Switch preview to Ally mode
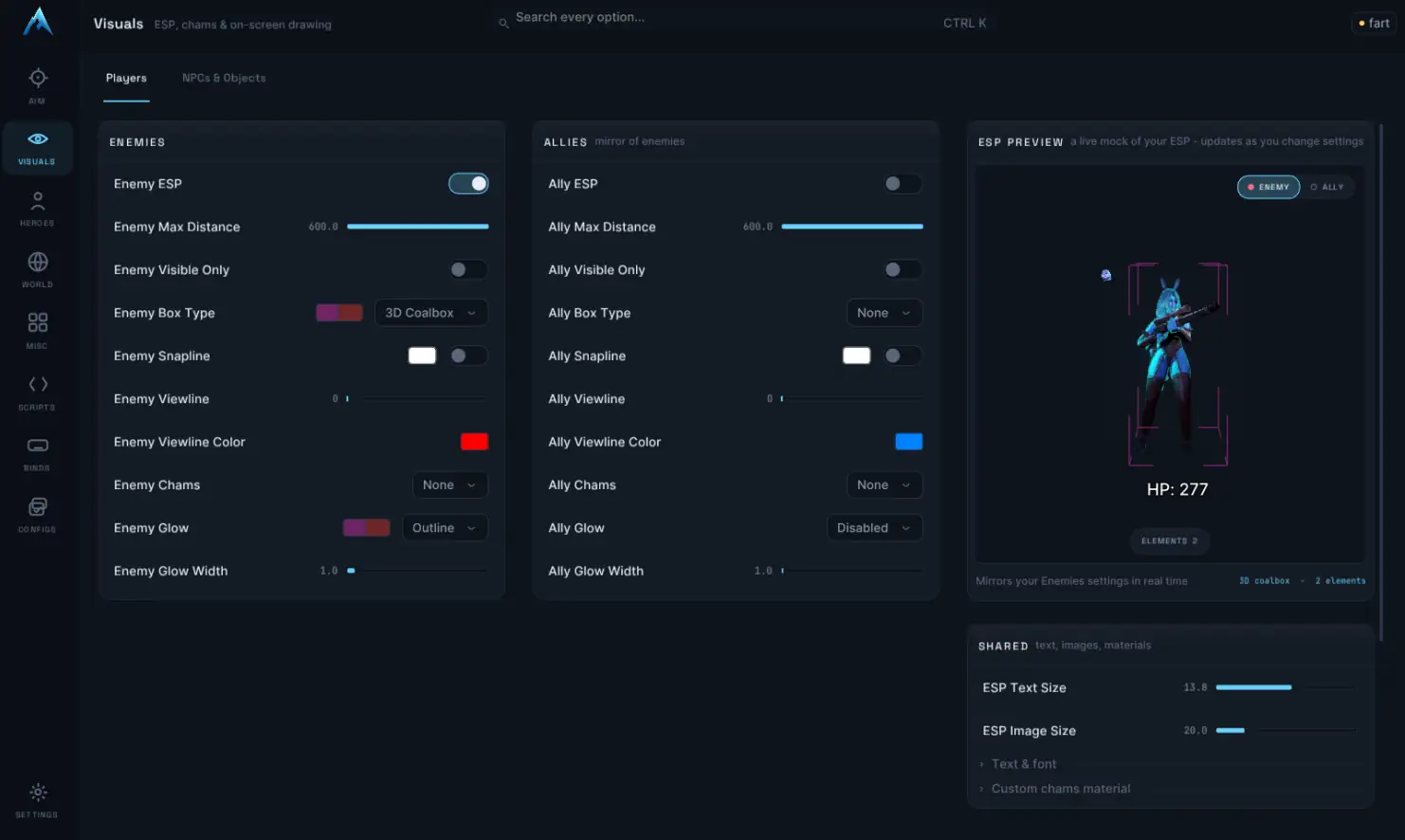 [1327, 187]
